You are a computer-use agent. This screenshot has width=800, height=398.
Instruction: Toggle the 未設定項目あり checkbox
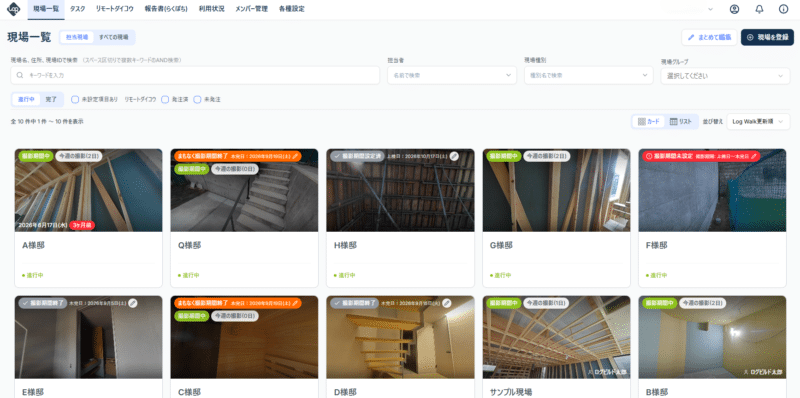(x=75, y=100)
